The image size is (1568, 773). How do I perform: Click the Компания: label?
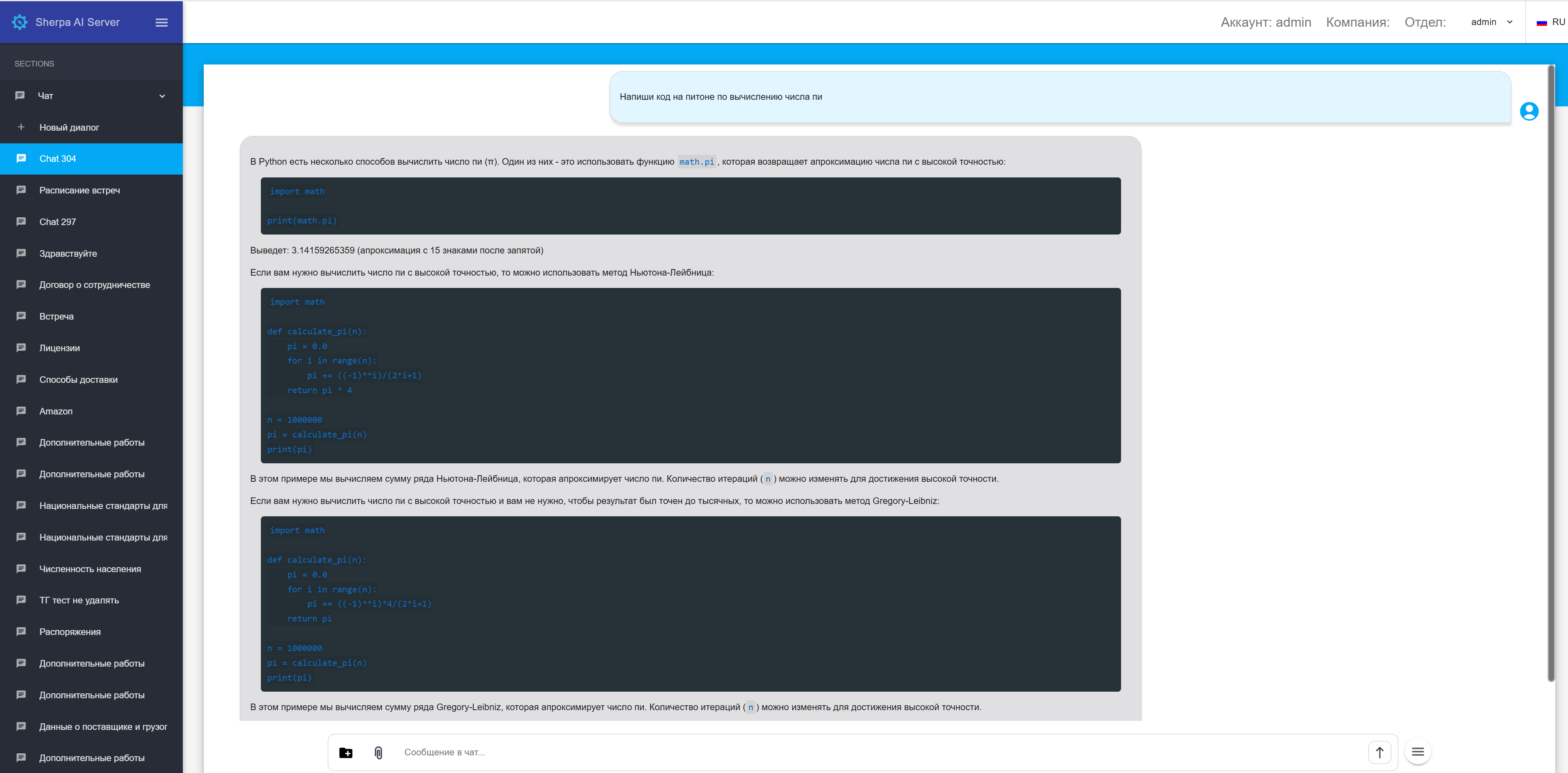point(1357,23)
